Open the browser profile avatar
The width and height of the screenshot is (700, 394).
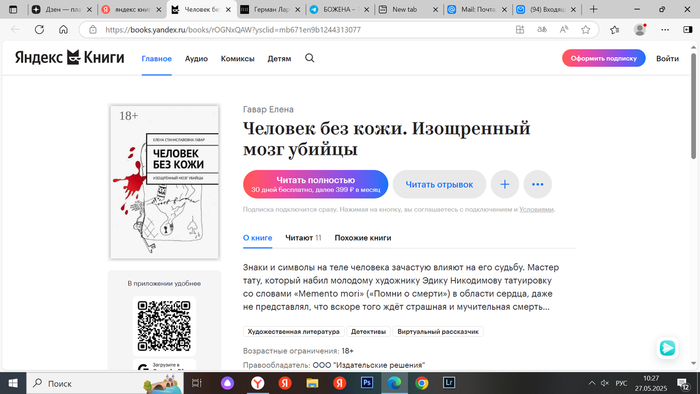(x=640, y=29)
